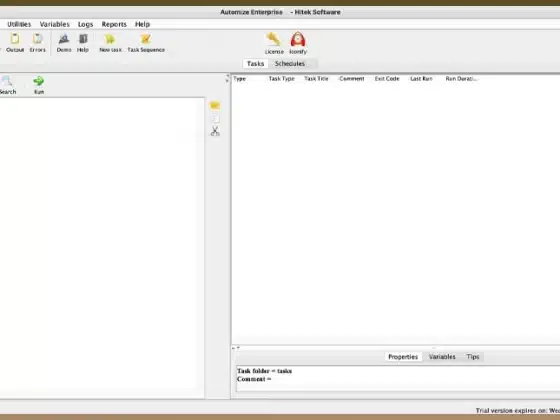This screenshot has width=560, height=420.
Task: Click the scissors cut icon
Action: coord(215,131)
